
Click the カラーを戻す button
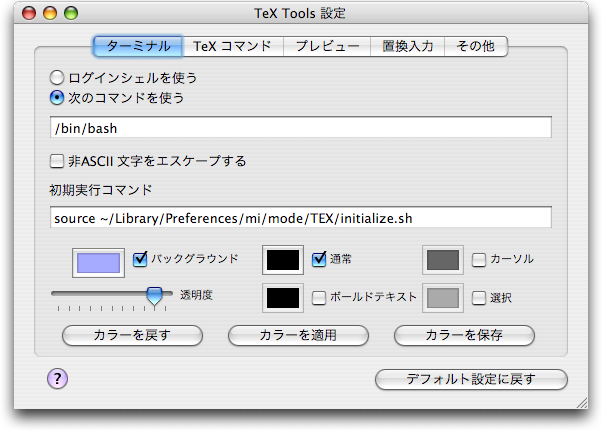(x=132, y=336)
